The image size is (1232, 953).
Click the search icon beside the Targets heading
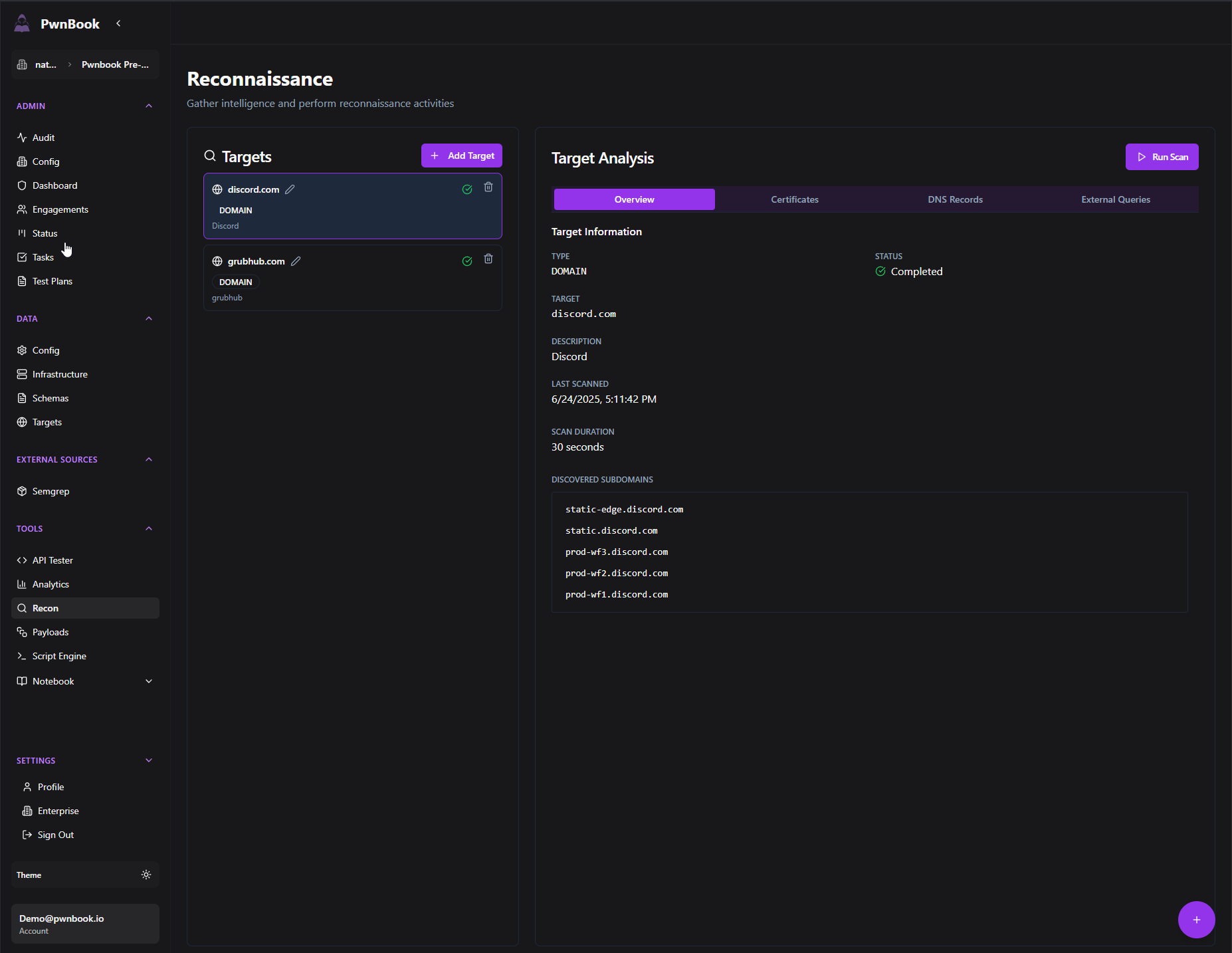pyautogui.click(x=210, y=156)
